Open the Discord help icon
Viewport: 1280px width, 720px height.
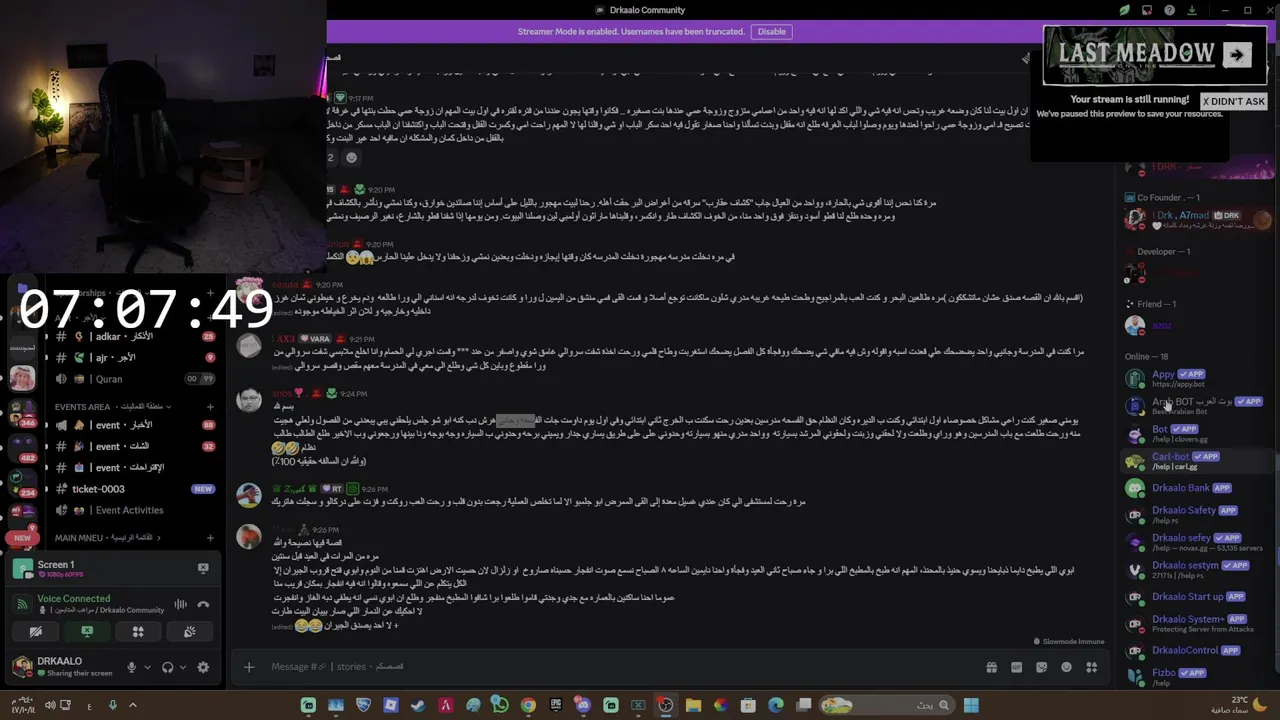click(x=1169, y=10)
